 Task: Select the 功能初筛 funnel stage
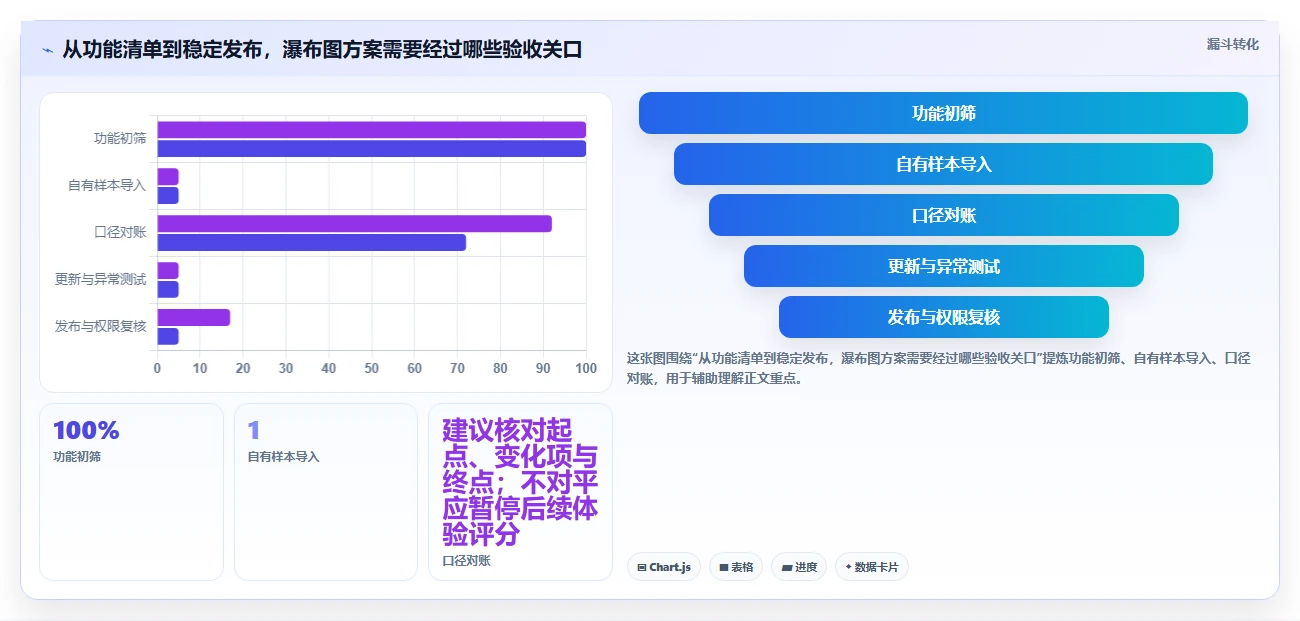pos(943,113)
